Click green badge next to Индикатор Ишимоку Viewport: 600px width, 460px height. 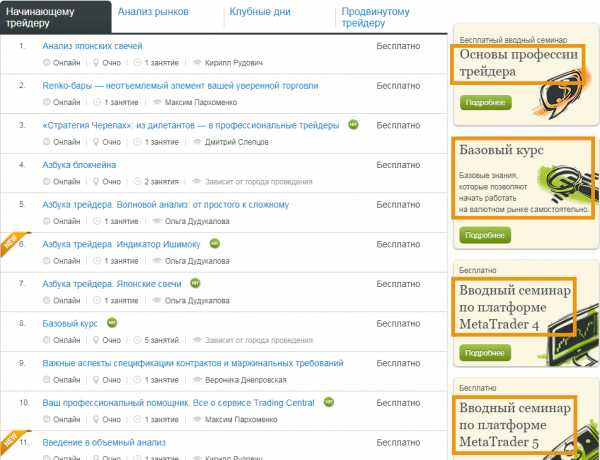coord(215,243)
